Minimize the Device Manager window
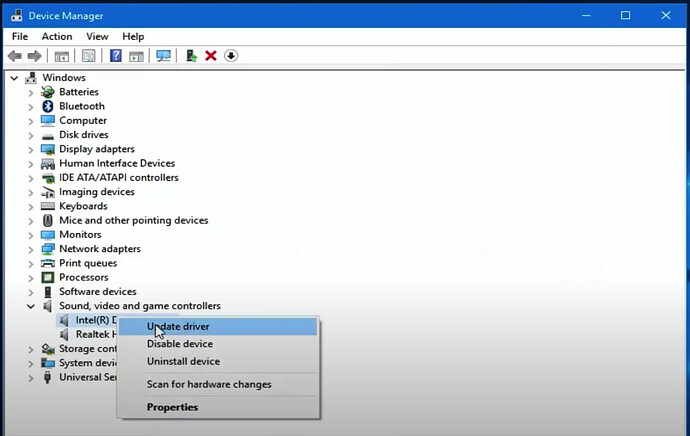Screen dimensions: 690x436 (586, 15)
